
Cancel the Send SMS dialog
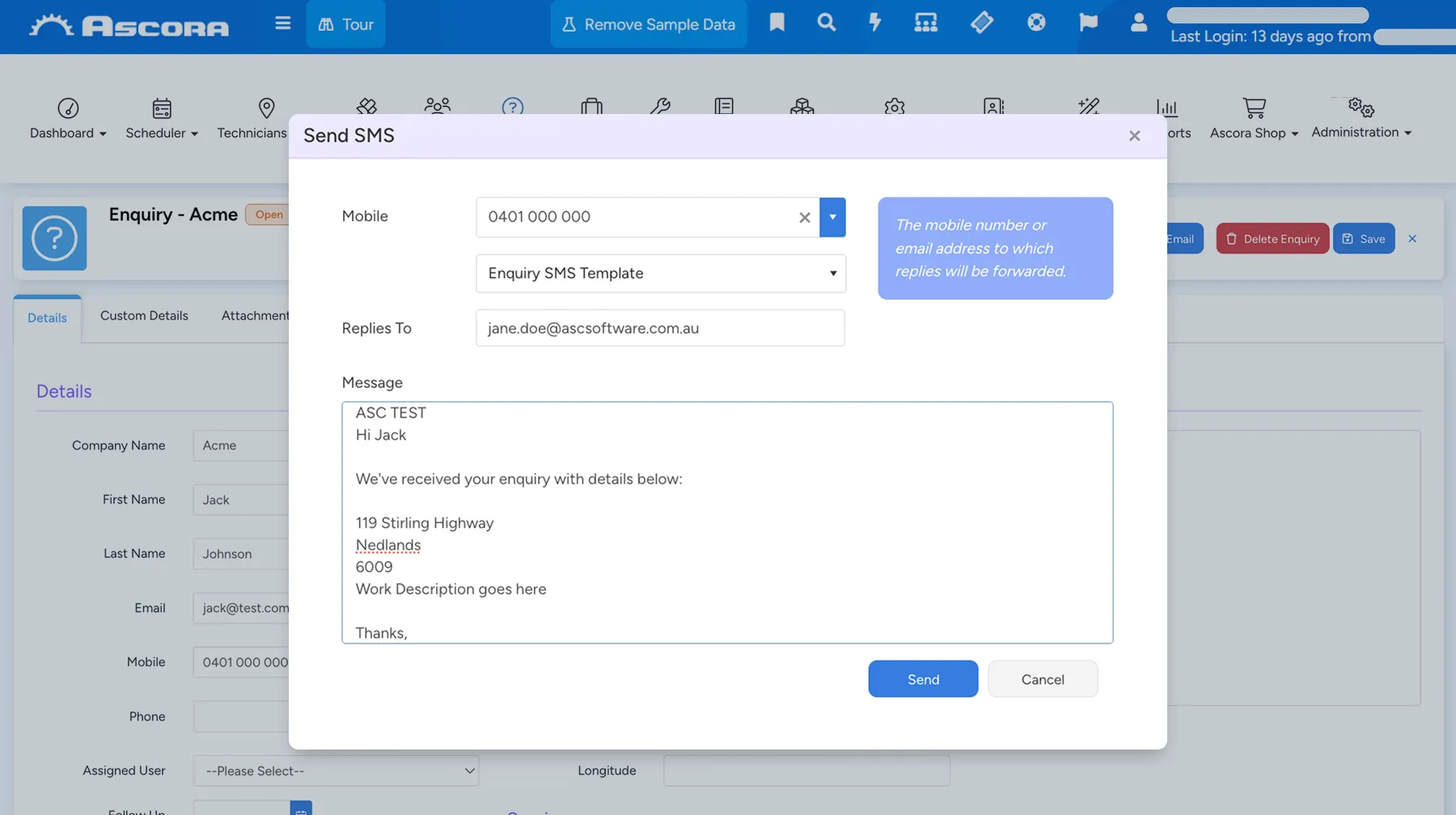1043,679
